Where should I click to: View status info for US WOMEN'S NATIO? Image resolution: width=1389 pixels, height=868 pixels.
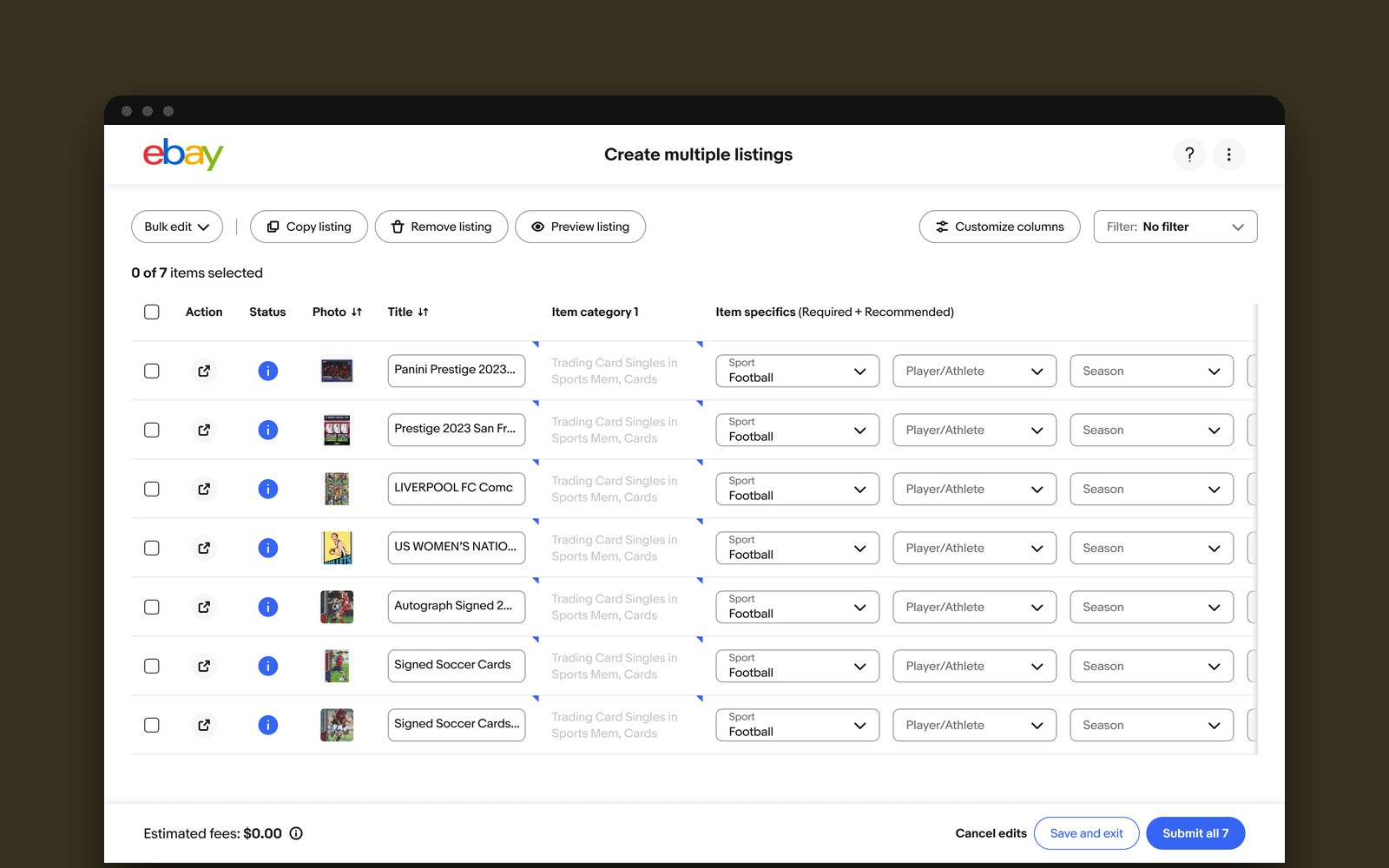click(x=268, y=548)
